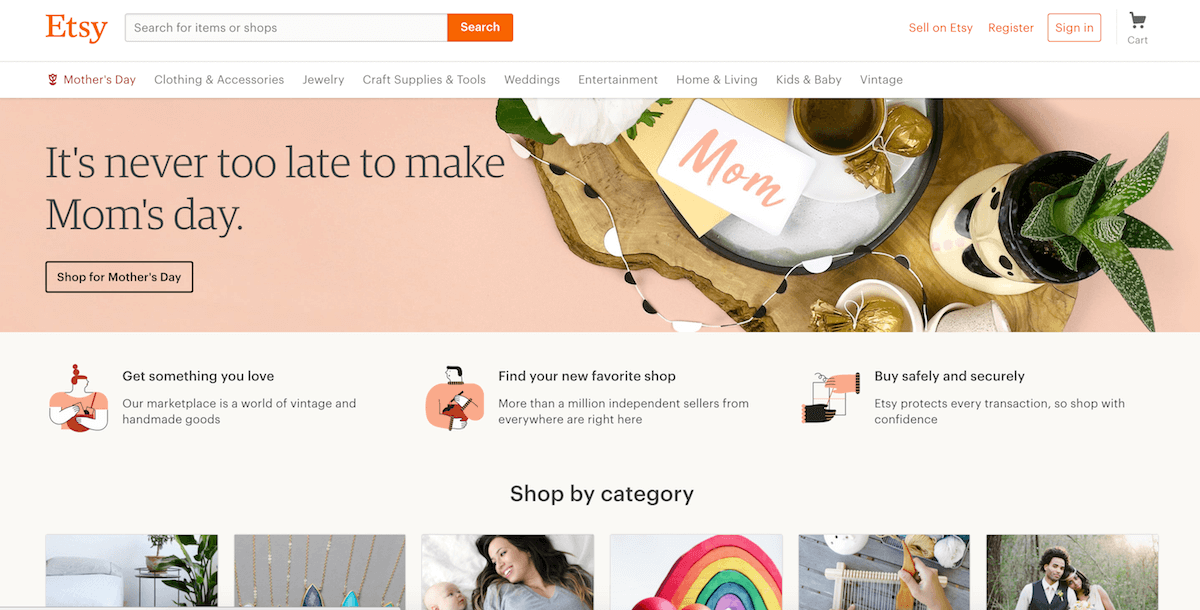Open the Jewelry category menu
This screenshot has height=610, width=1200.
(x=323, y=80)
